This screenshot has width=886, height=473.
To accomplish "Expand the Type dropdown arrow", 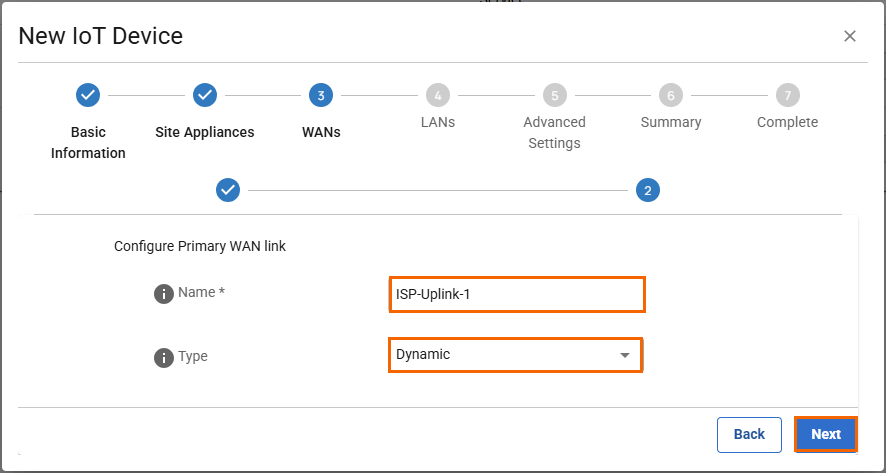I will (x=625, y=355).
